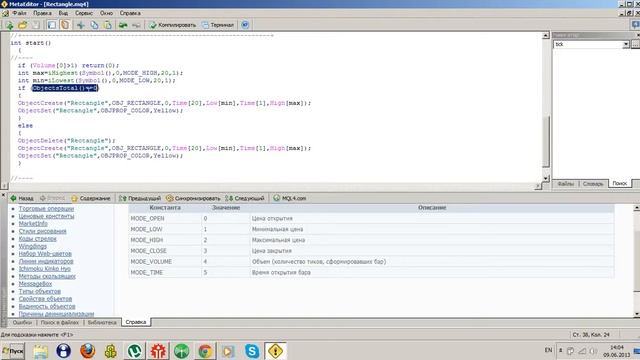Click the MODE_HIGH table cell

tap(164, 240)
